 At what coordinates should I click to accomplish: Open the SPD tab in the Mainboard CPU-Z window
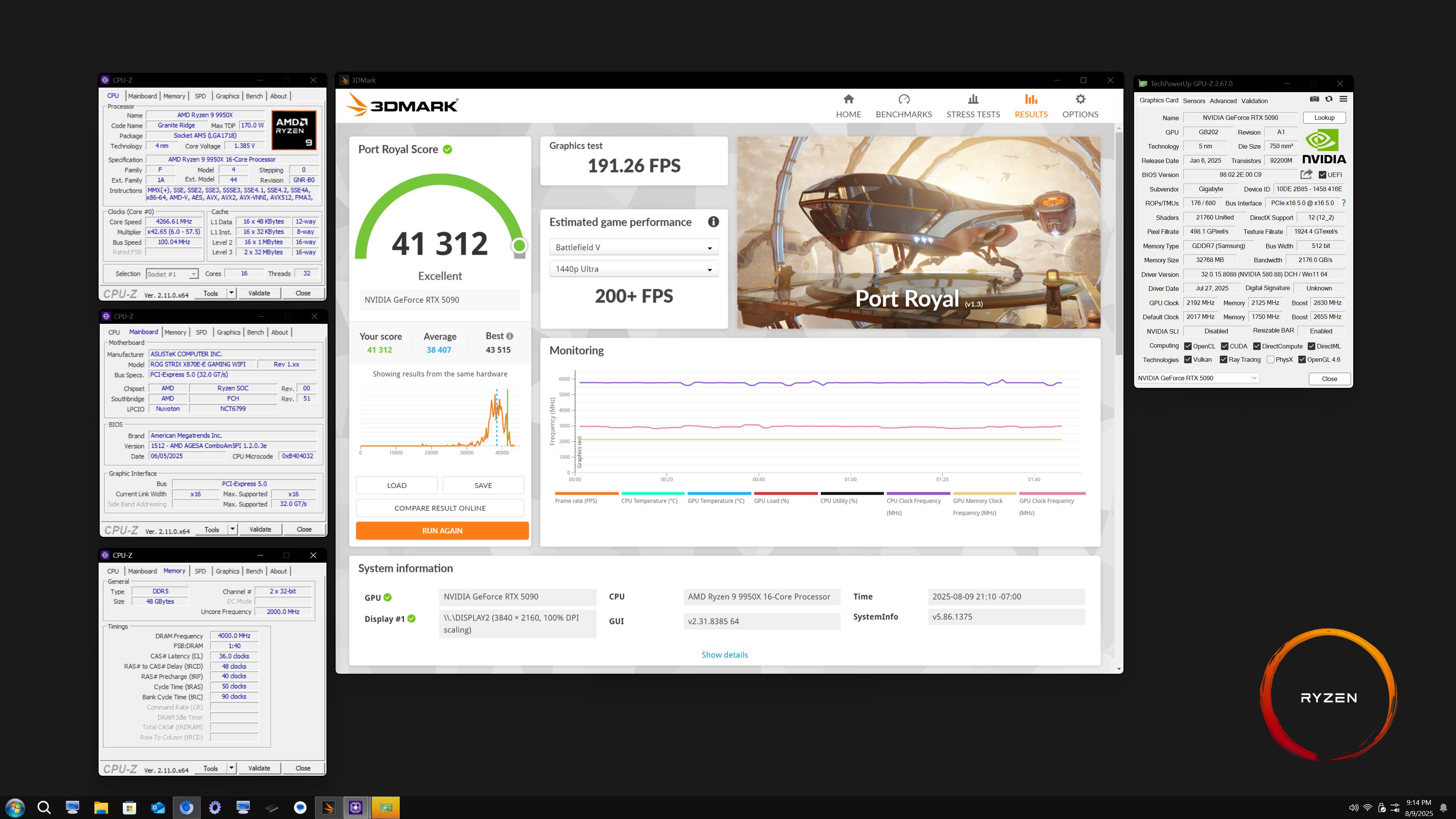tap(201, 333)
